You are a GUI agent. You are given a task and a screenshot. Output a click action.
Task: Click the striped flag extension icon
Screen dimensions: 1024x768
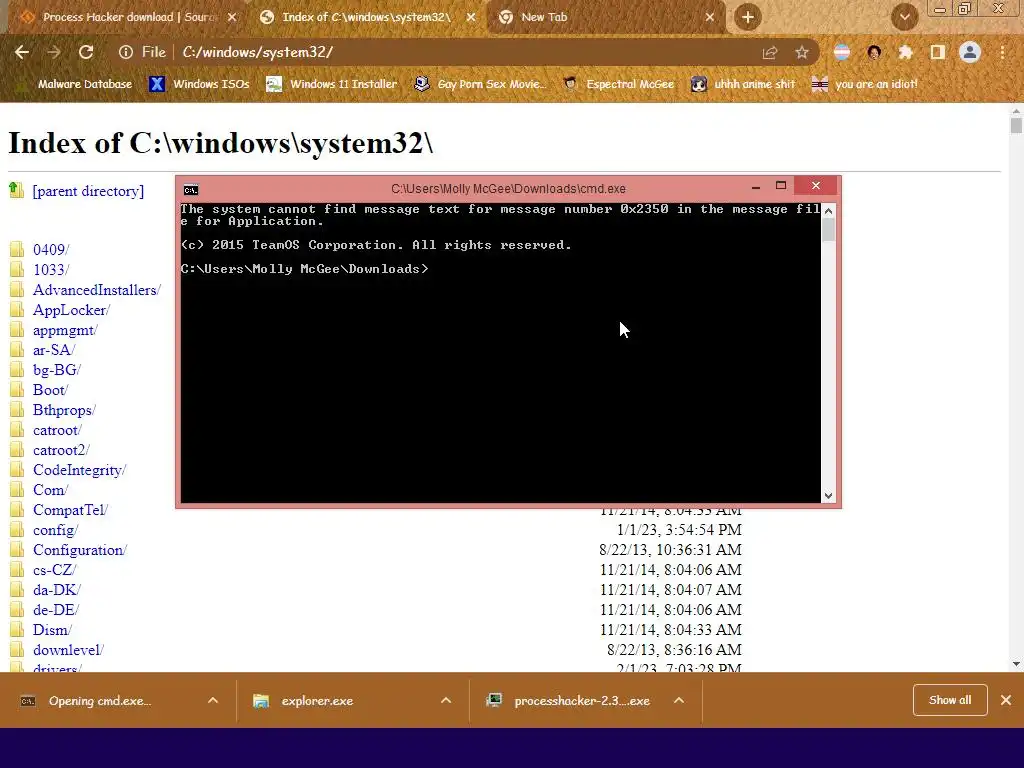pyautogui.click(x=842, y=52)
